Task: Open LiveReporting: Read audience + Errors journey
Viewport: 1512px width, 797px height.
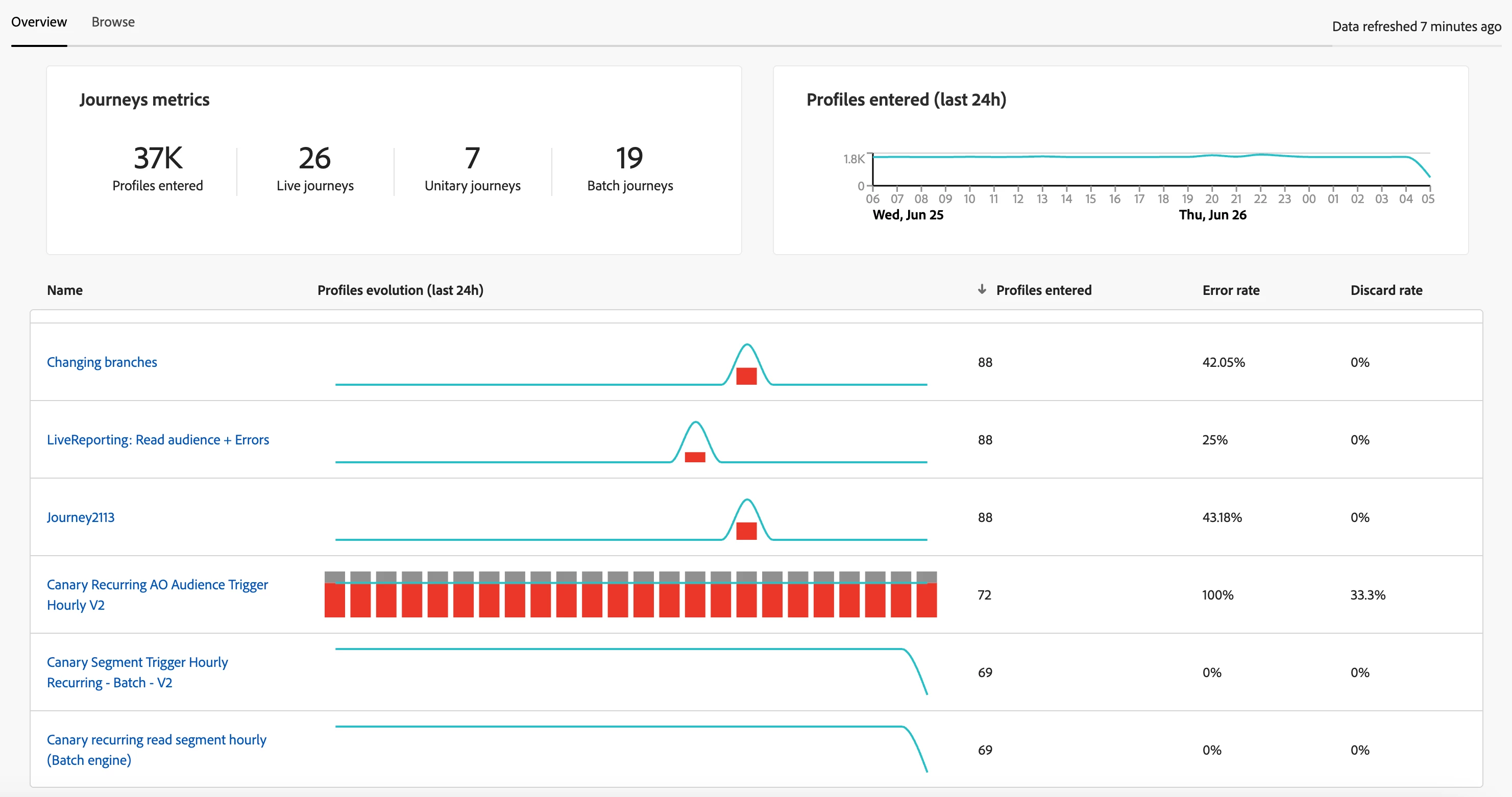Action: pyautogui.click(x=158, y=440)
